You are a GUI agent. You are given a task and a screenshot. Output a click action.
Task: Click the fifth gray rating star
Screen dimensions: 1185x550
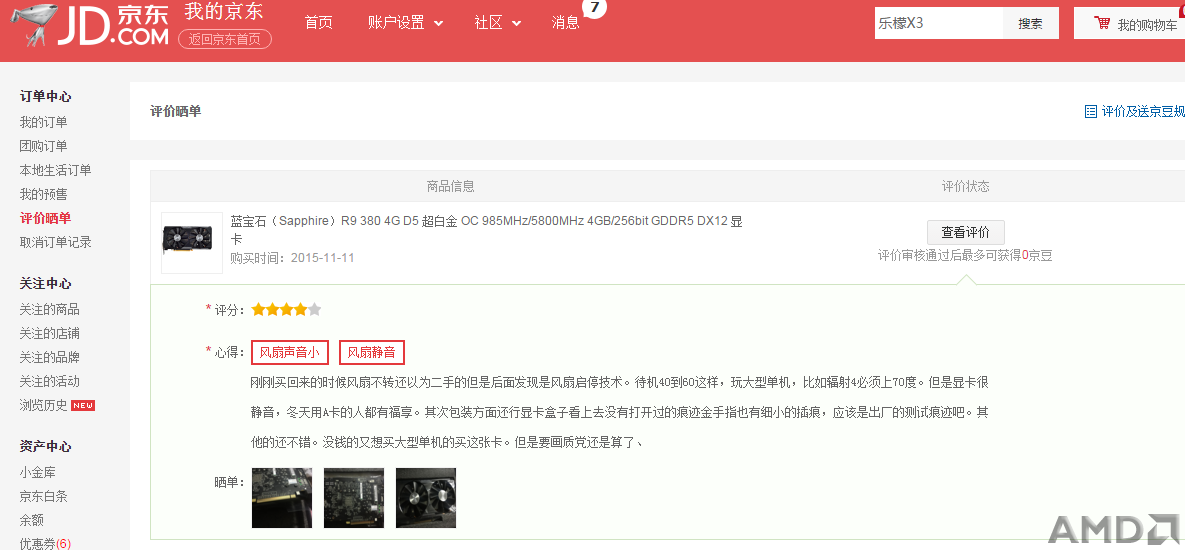[x=315, y=309]
